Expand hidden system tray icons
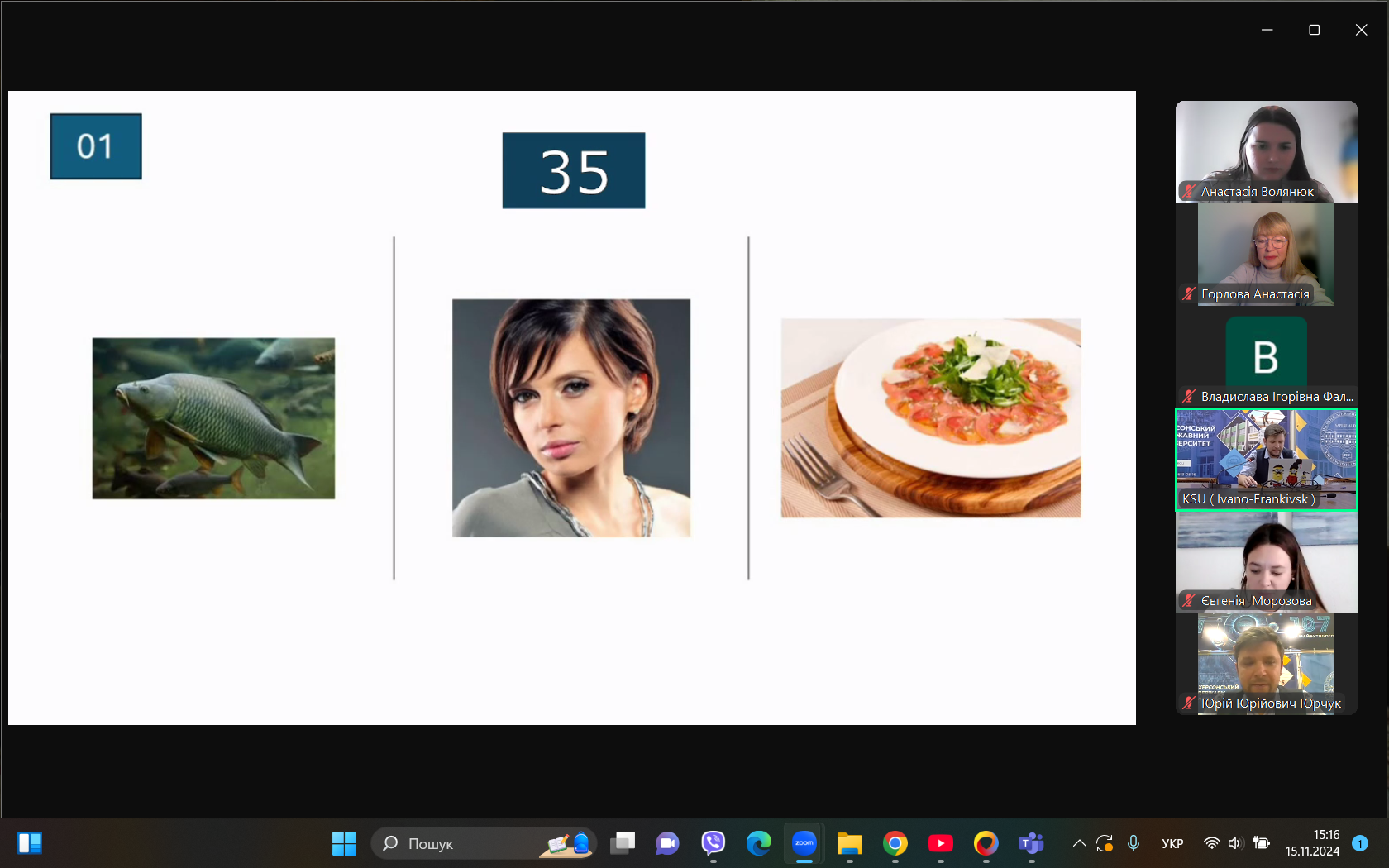1389x868 pixels. click(1079, 843)
